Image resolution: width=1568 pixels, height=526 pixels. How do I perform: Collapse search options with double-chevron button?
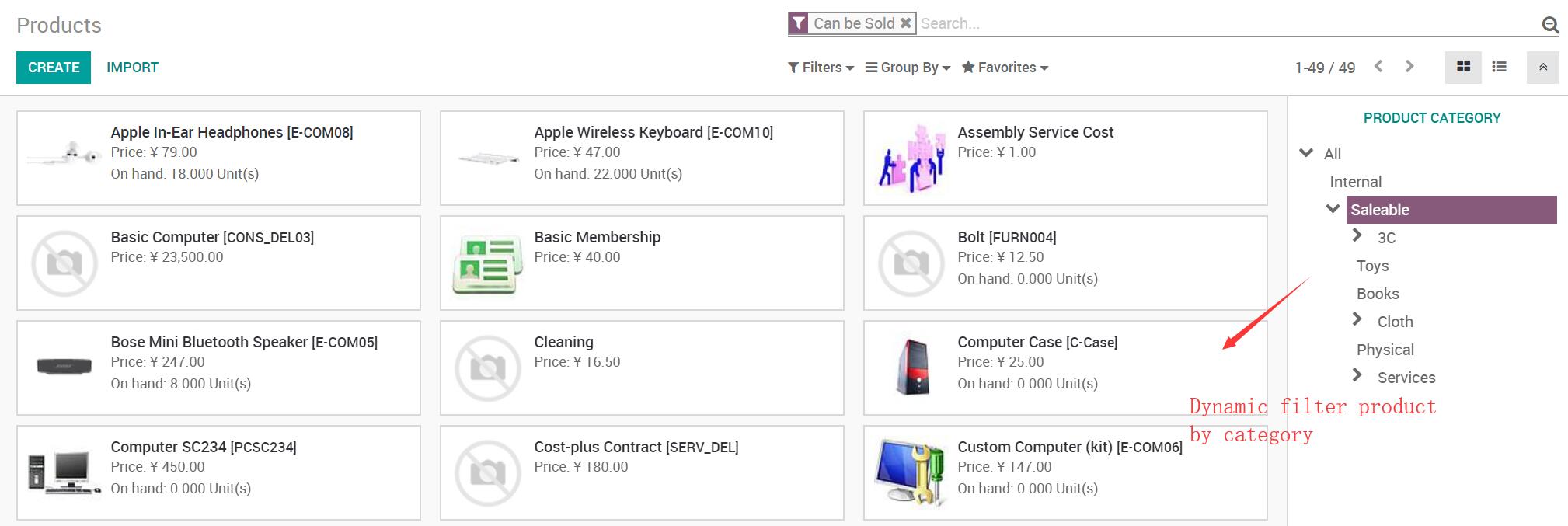tap(1543, 68)
